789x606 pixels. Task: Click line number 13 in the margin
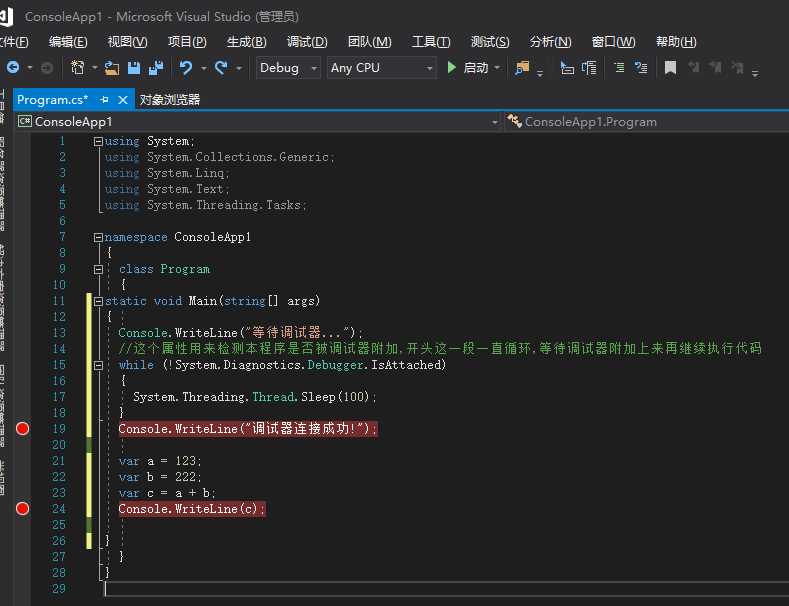pos(59,333)
